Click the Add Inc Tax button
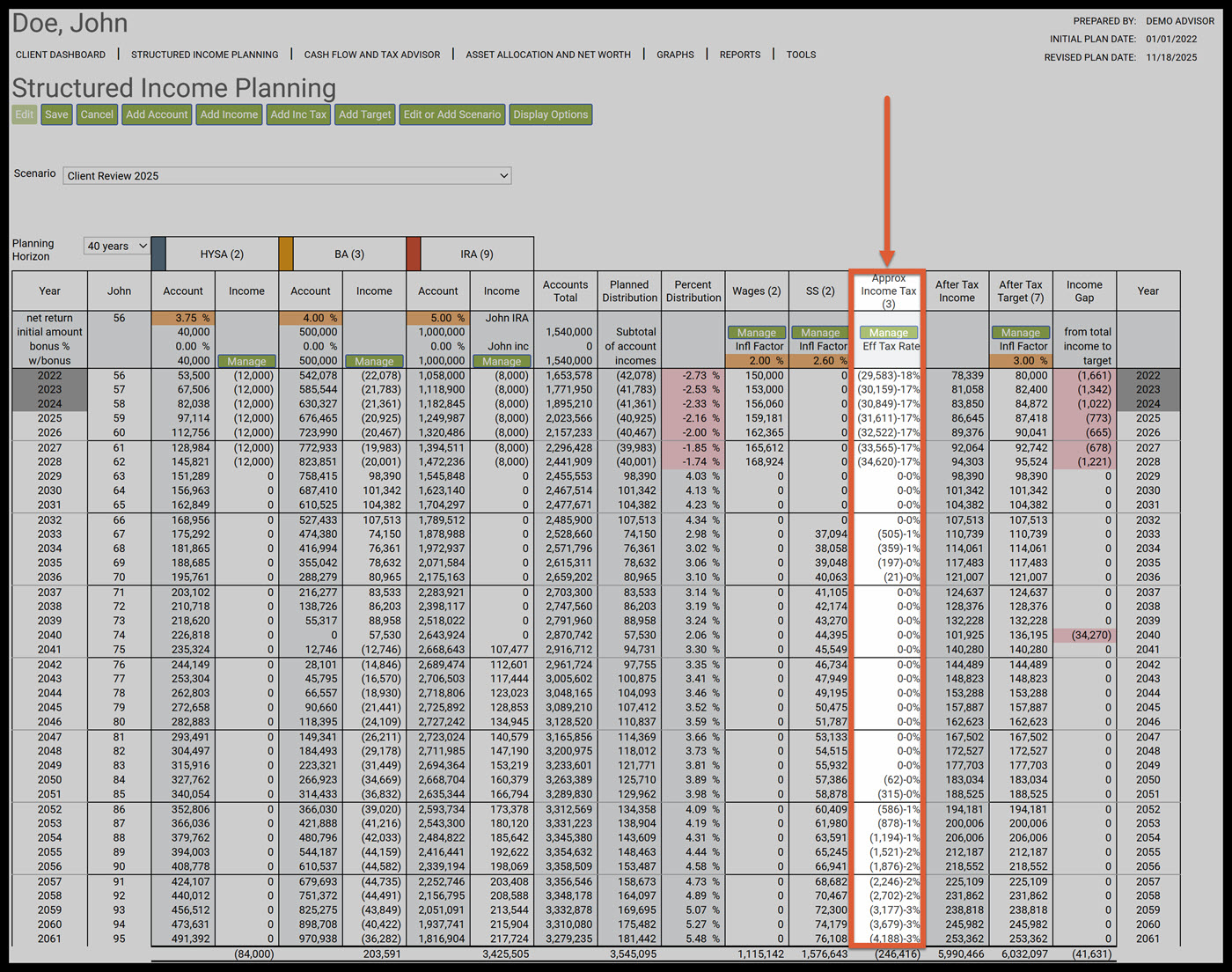 point(298,114)
